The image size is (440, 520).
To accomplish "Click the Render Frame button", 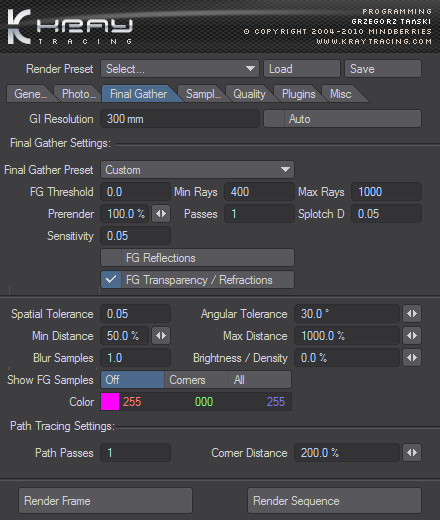I will coord(105,501).
